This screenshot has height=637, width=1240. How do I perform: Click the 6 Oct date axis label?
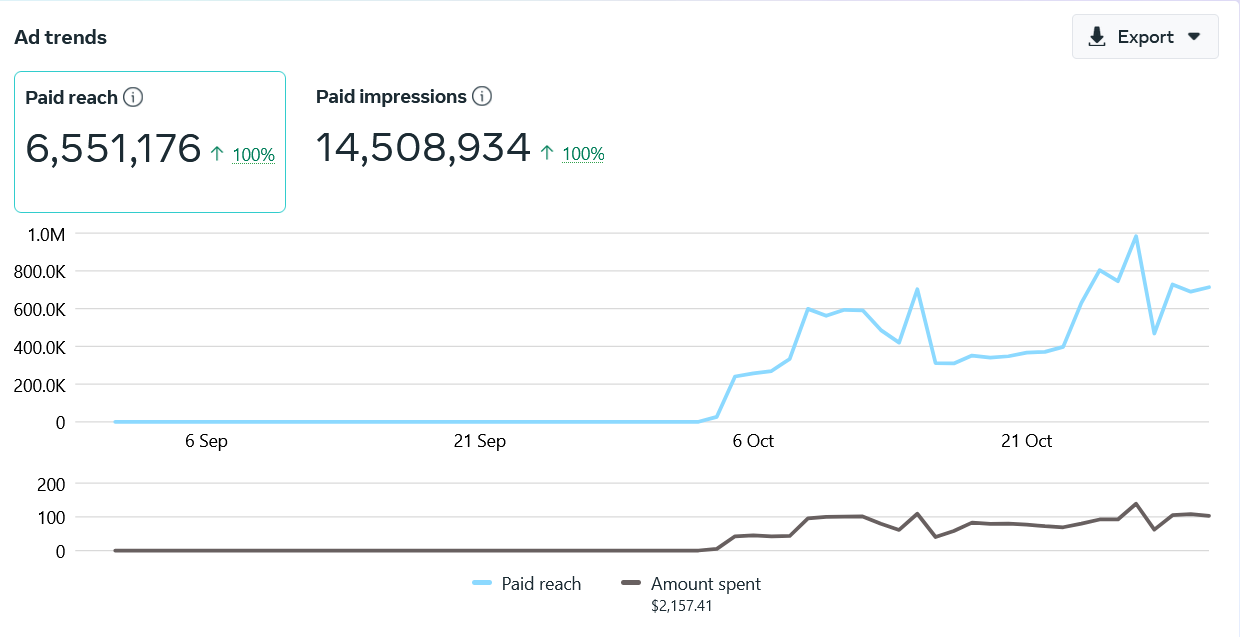[x=753, y=441]
